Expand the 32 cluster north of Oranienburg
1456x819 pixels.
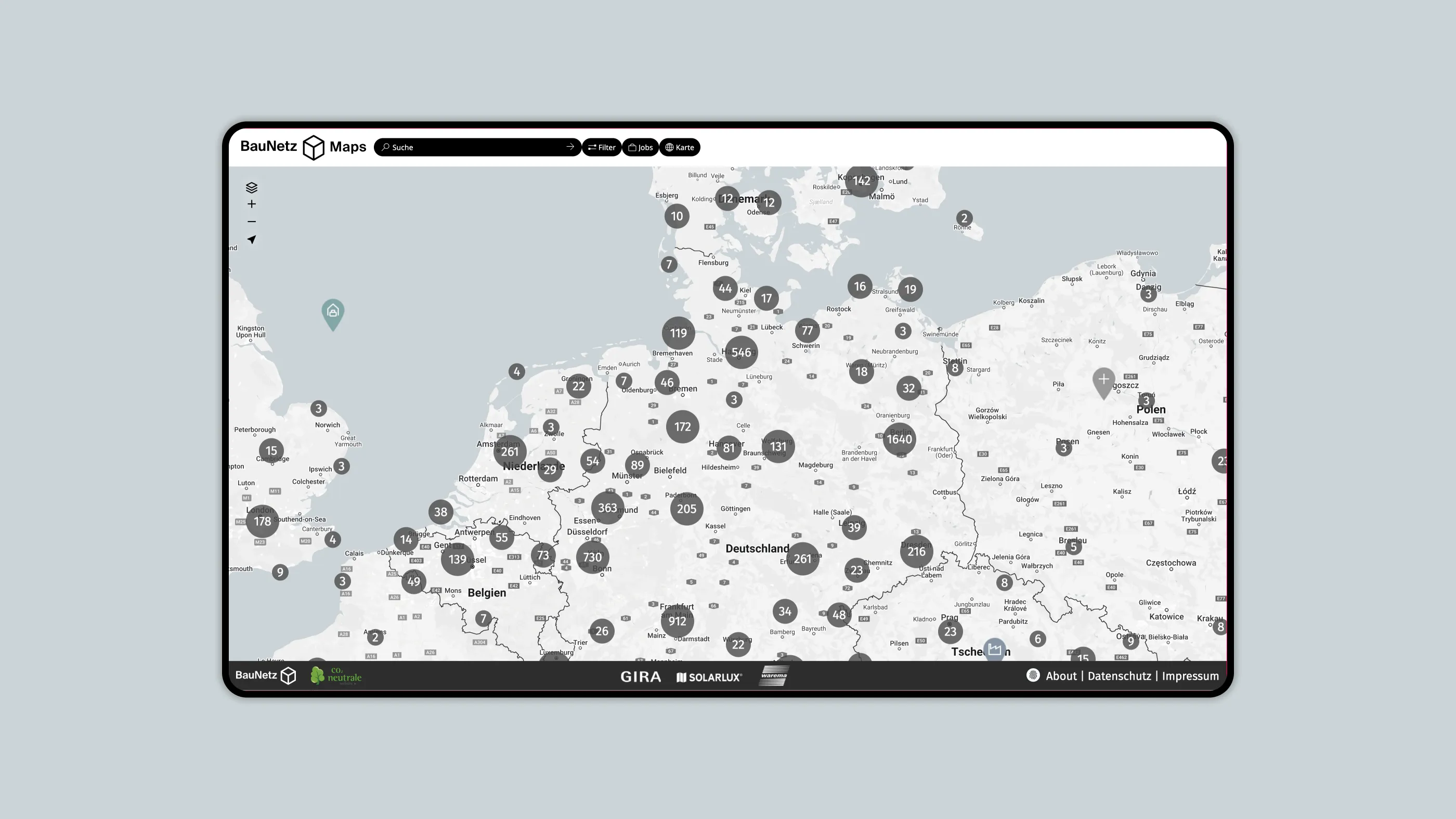tap(908, 388)
